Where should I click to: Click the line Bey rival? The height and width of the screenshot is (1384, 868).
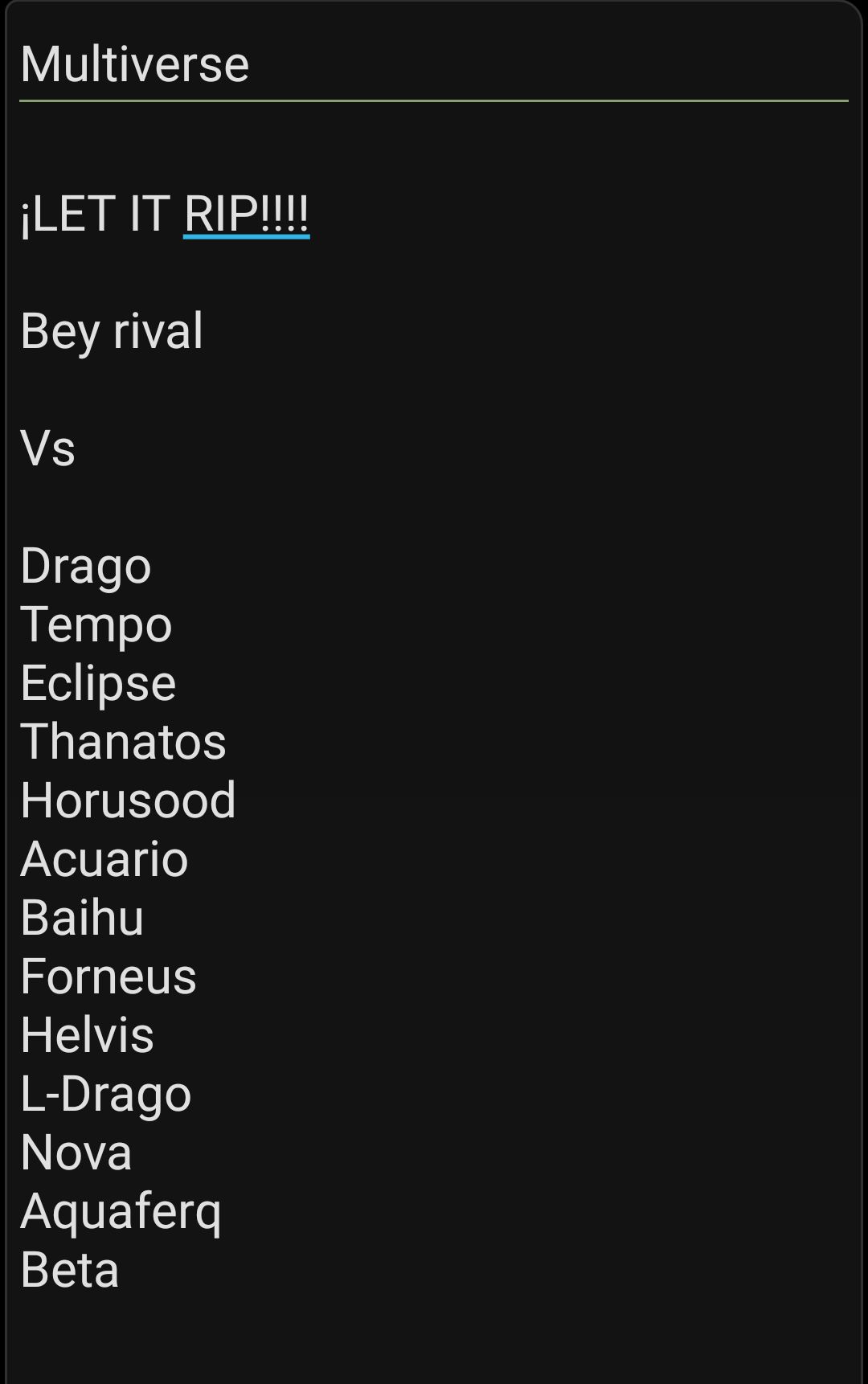(x=112, y=331)
